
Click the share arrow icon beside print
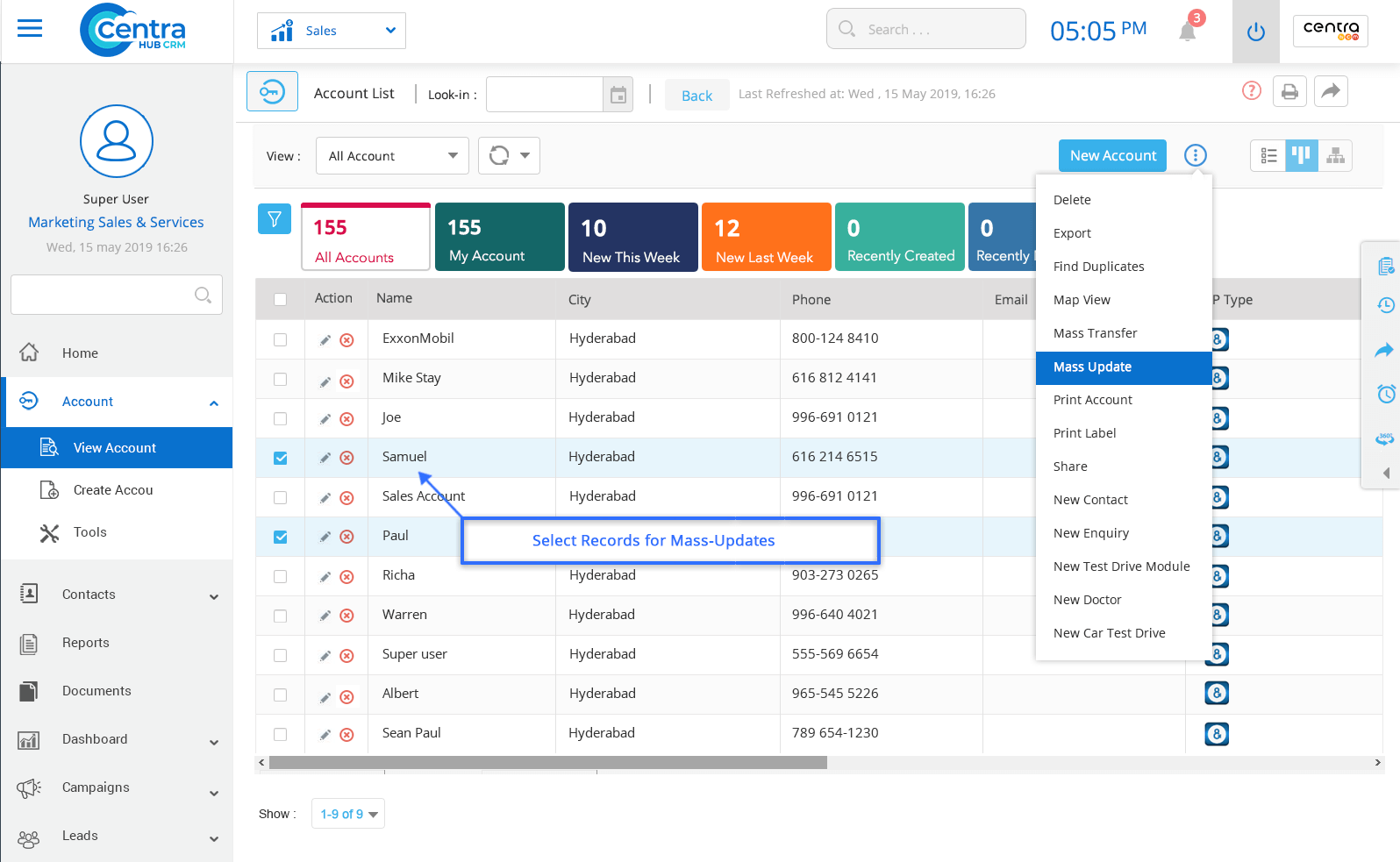[1331, 91]
